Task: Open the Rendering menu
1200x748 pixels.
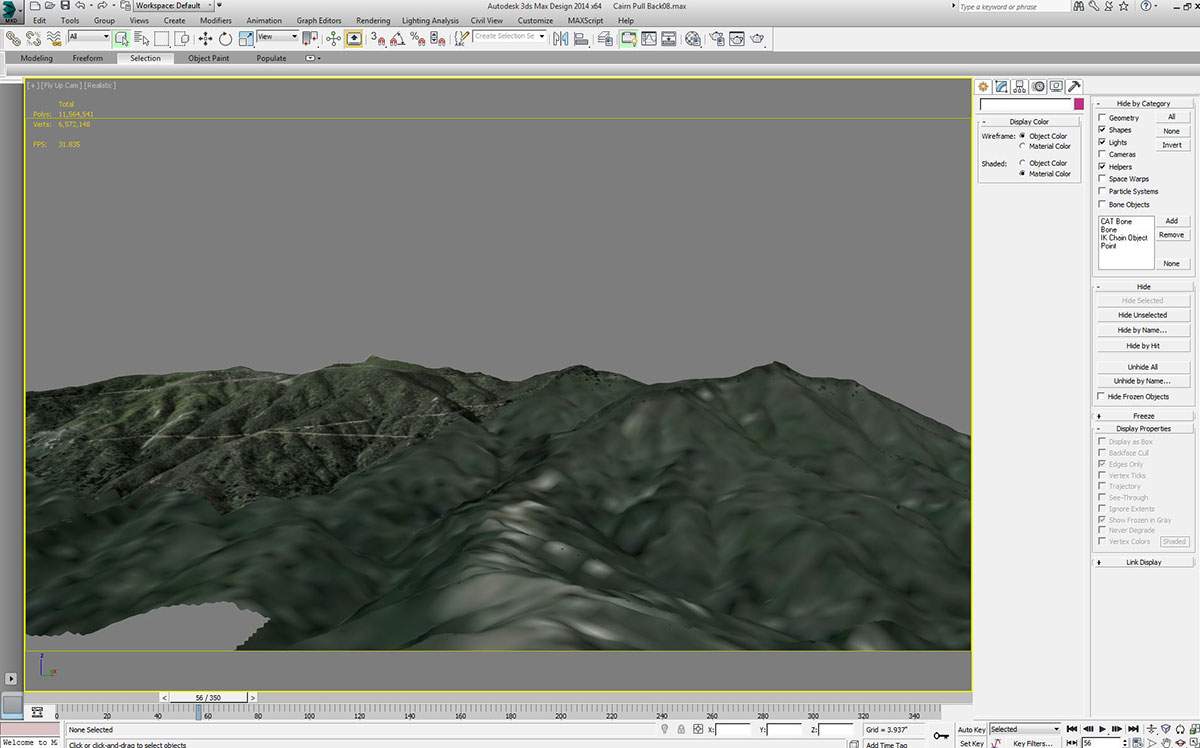Action: [x=373, y=20]
